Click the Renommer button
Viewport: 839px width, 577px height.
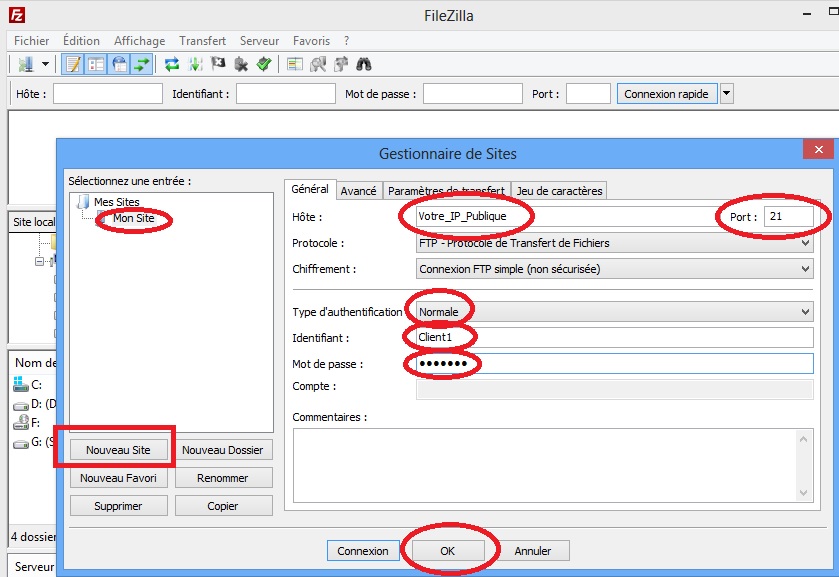click(223, 478)
